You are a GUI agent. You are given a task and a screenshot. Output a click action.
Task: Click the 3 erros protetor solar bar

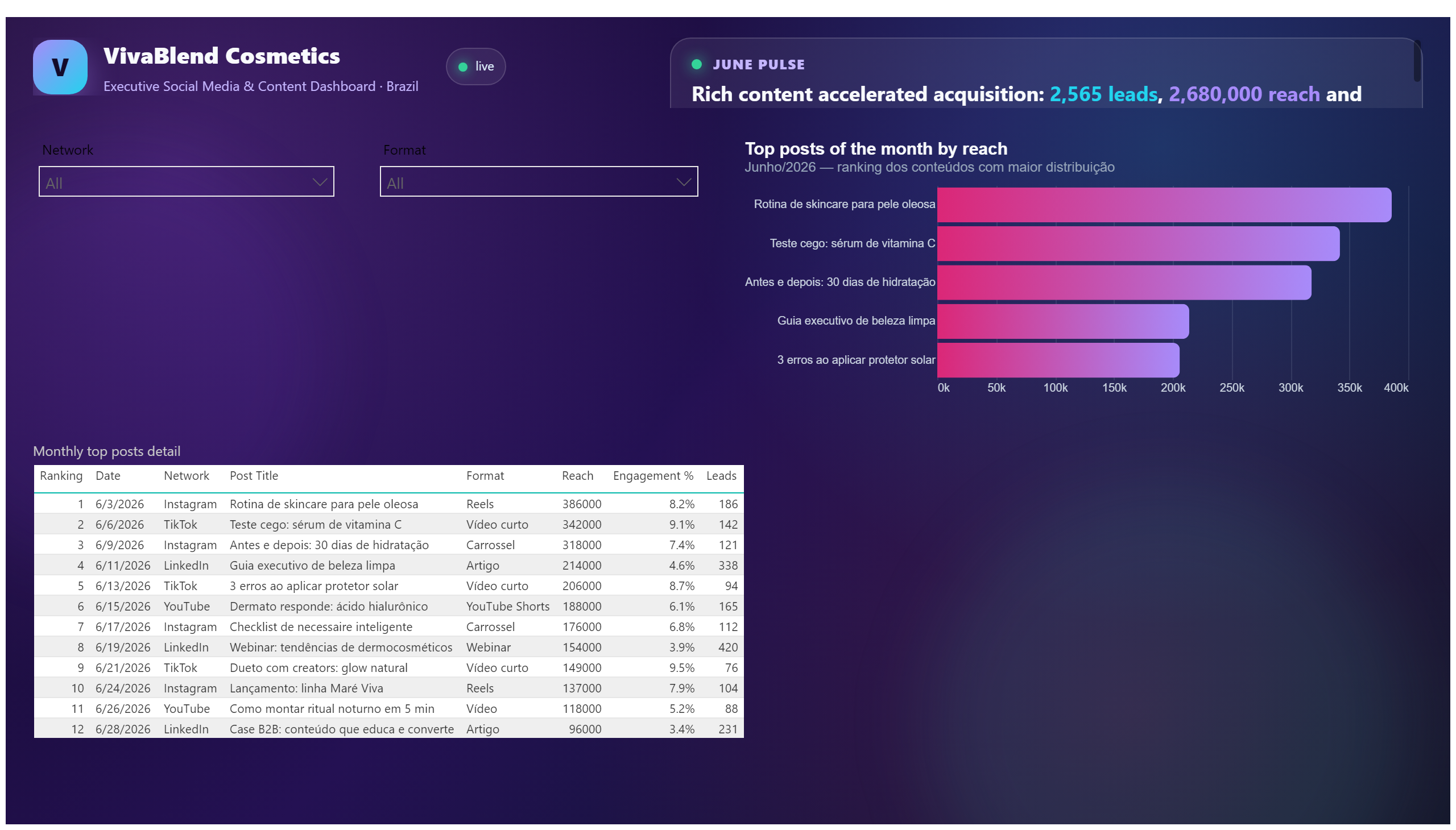pos(1058,360)
